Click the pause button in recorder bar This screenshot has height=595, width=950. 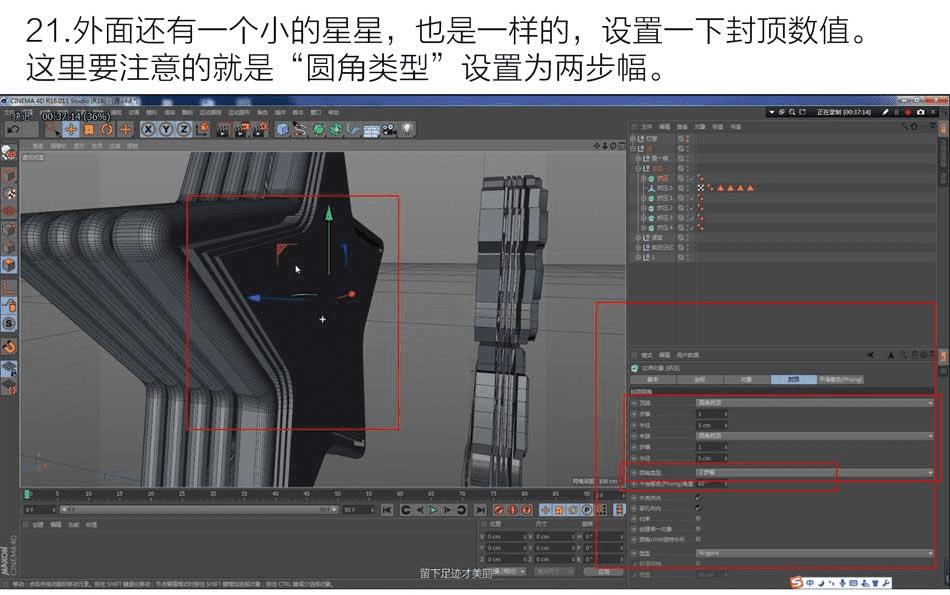(x=897, y=112)
